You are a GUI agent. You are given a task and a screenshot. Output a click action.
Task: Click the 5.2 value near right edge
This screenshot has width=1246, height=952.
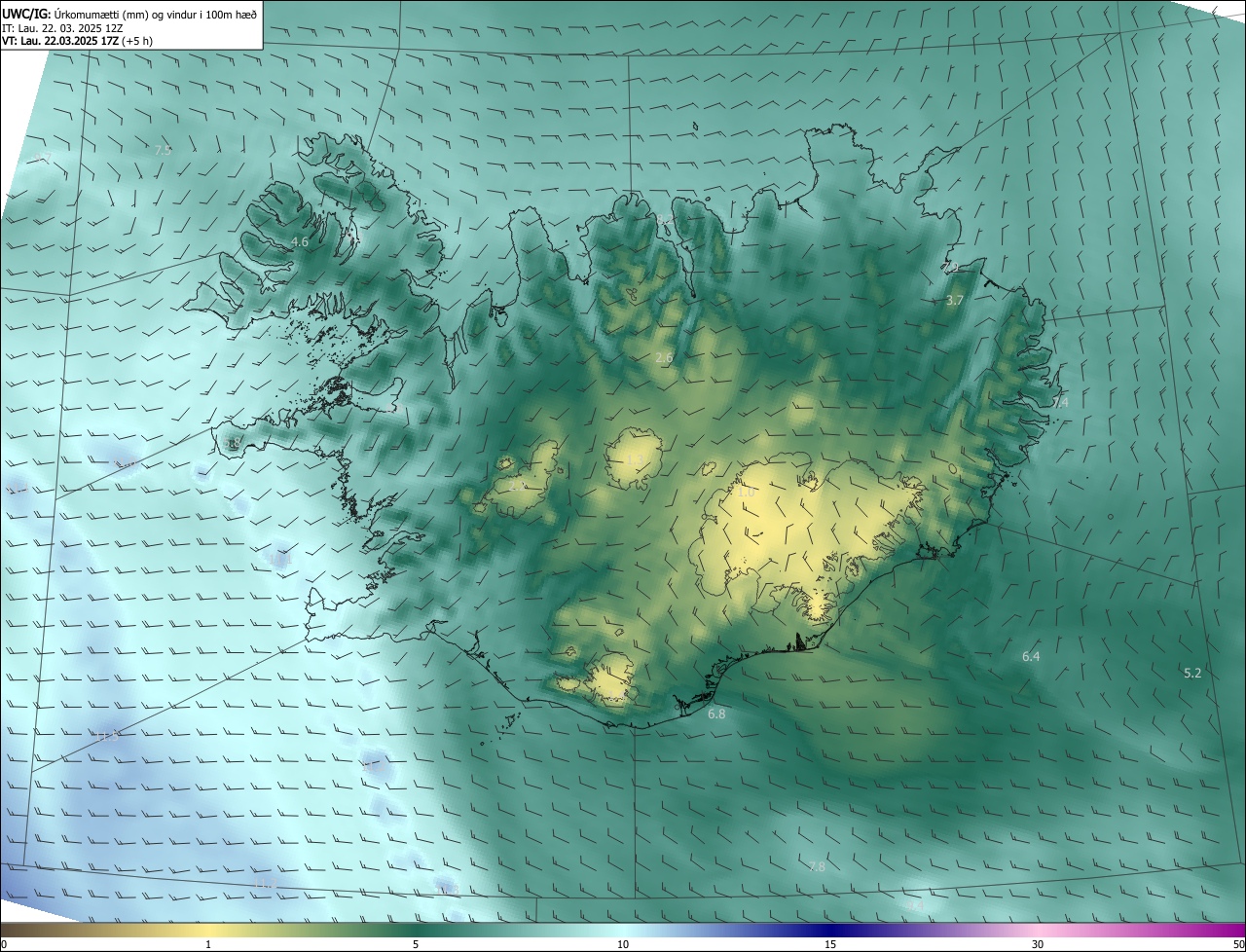(1192, 673)
